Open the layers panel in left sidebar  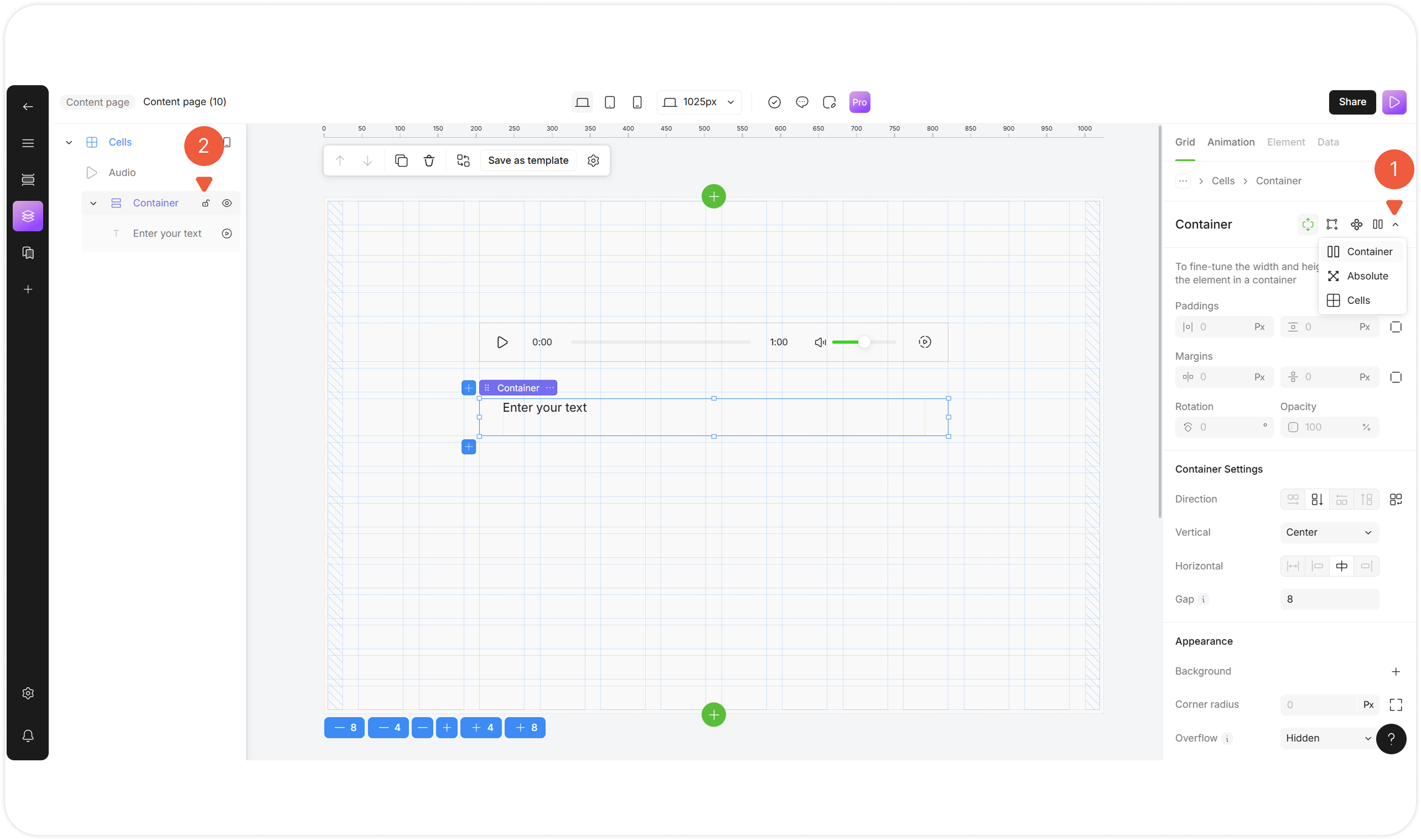pyautogui.click(x=28, y=216)
